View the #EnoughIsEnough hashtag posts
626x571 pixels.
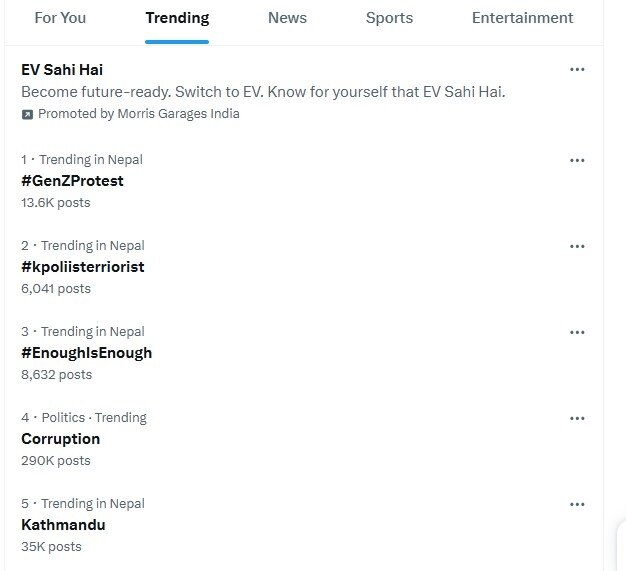[x=86, y=353]
